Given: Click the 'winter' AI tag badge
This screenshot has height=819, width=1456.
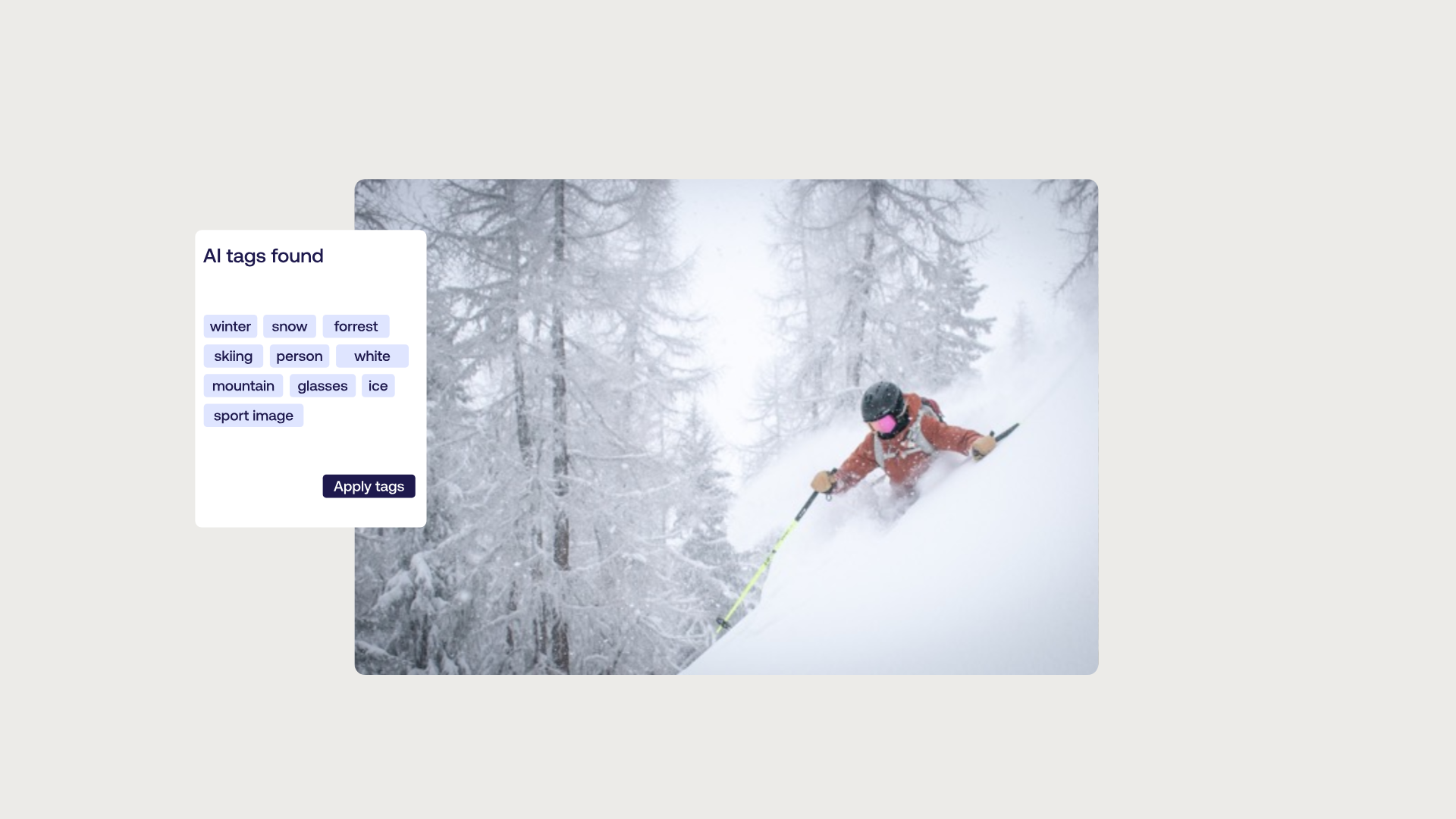Looking at the screenshot, I should pyautogui.click(x=230, y=326).
